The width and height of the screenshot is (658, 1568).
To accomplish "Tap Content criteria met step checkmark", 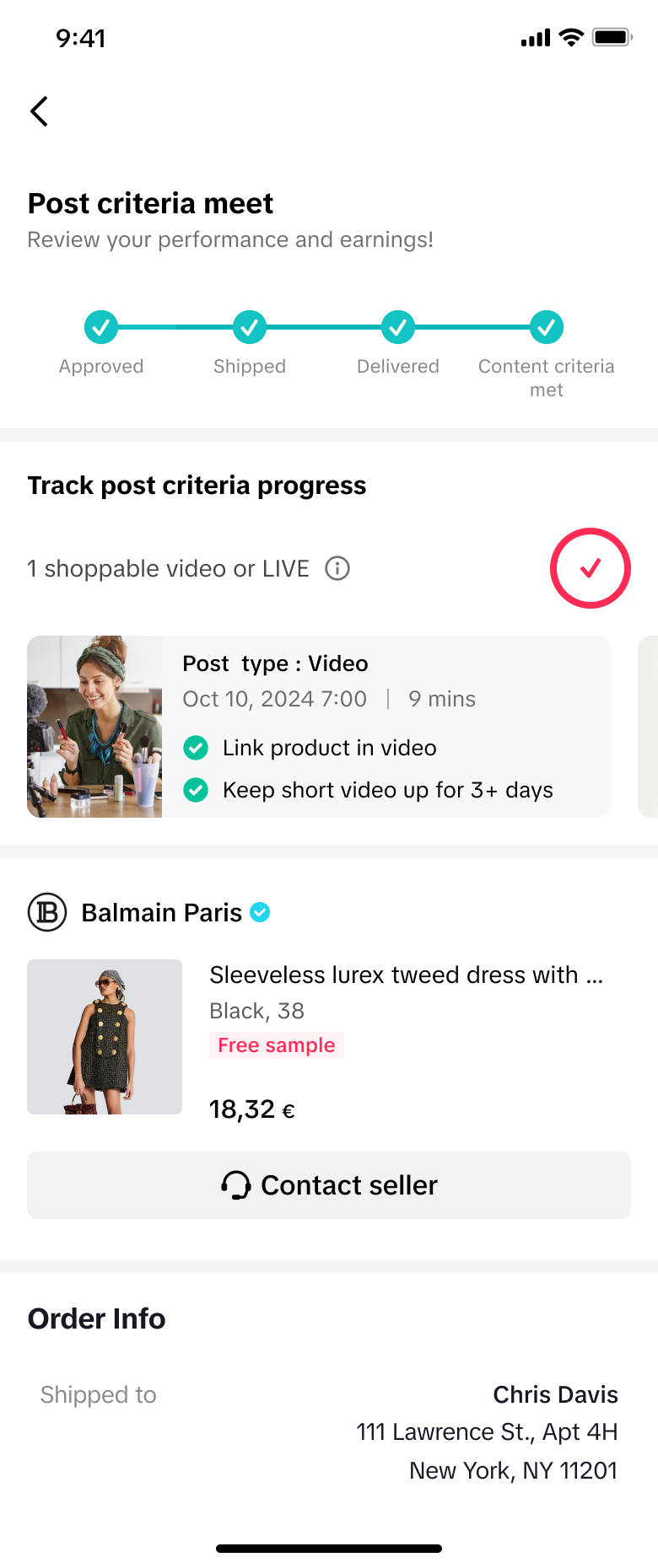I will (547, 327).
